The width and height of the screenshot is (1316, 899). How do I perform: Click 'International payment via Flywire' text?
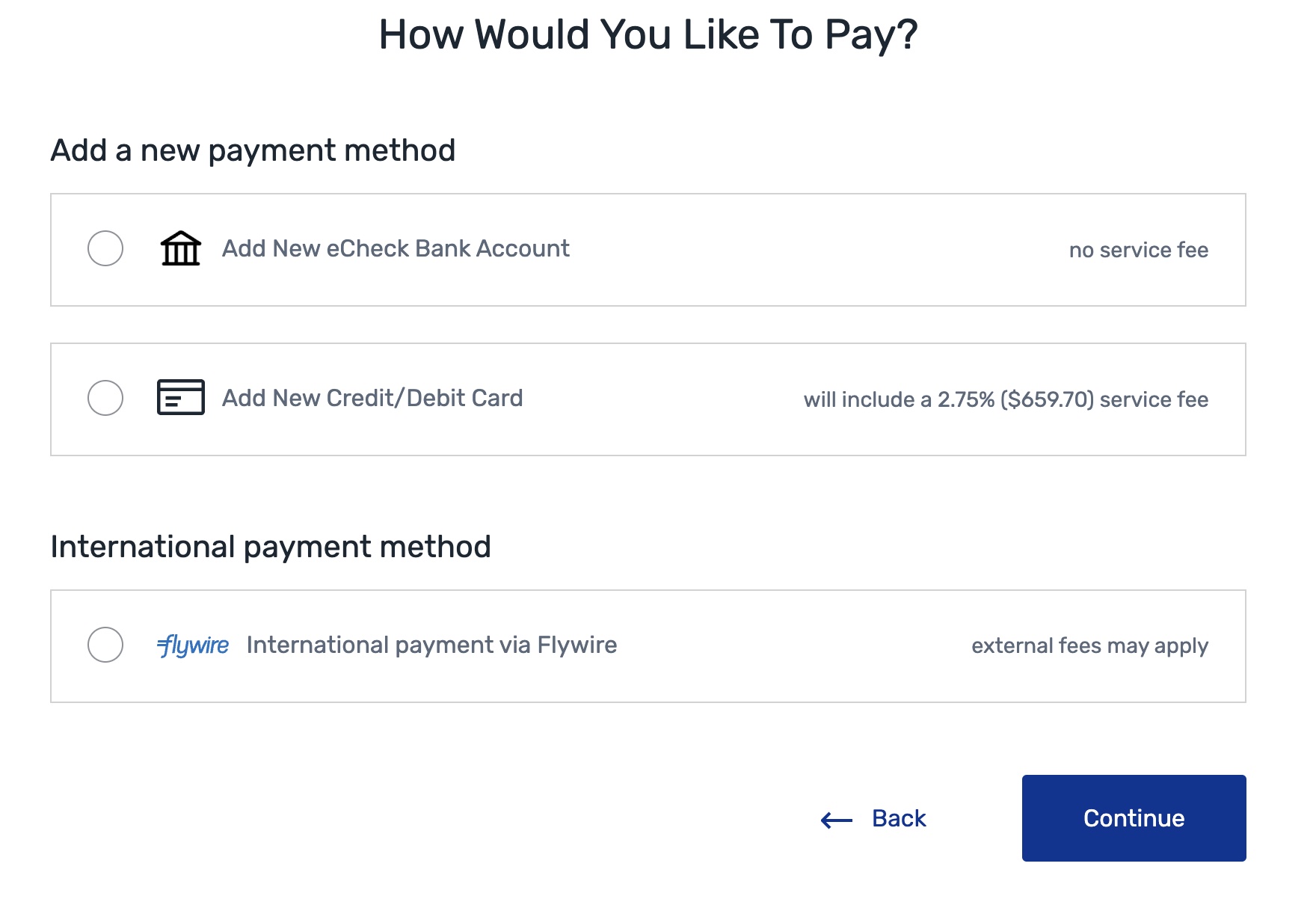[x=431, y=645]
